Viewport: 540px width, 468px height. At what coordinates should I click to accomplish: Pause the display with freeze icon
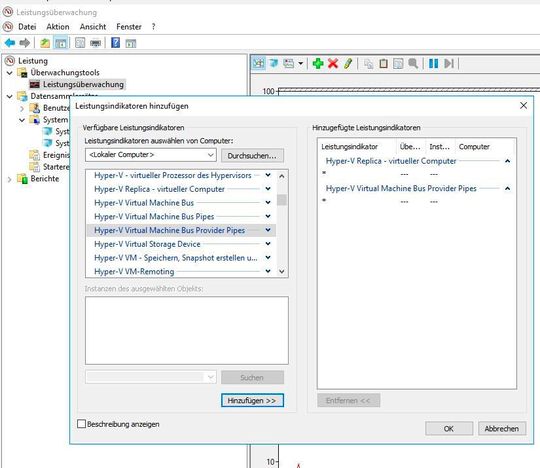point(433,63)
